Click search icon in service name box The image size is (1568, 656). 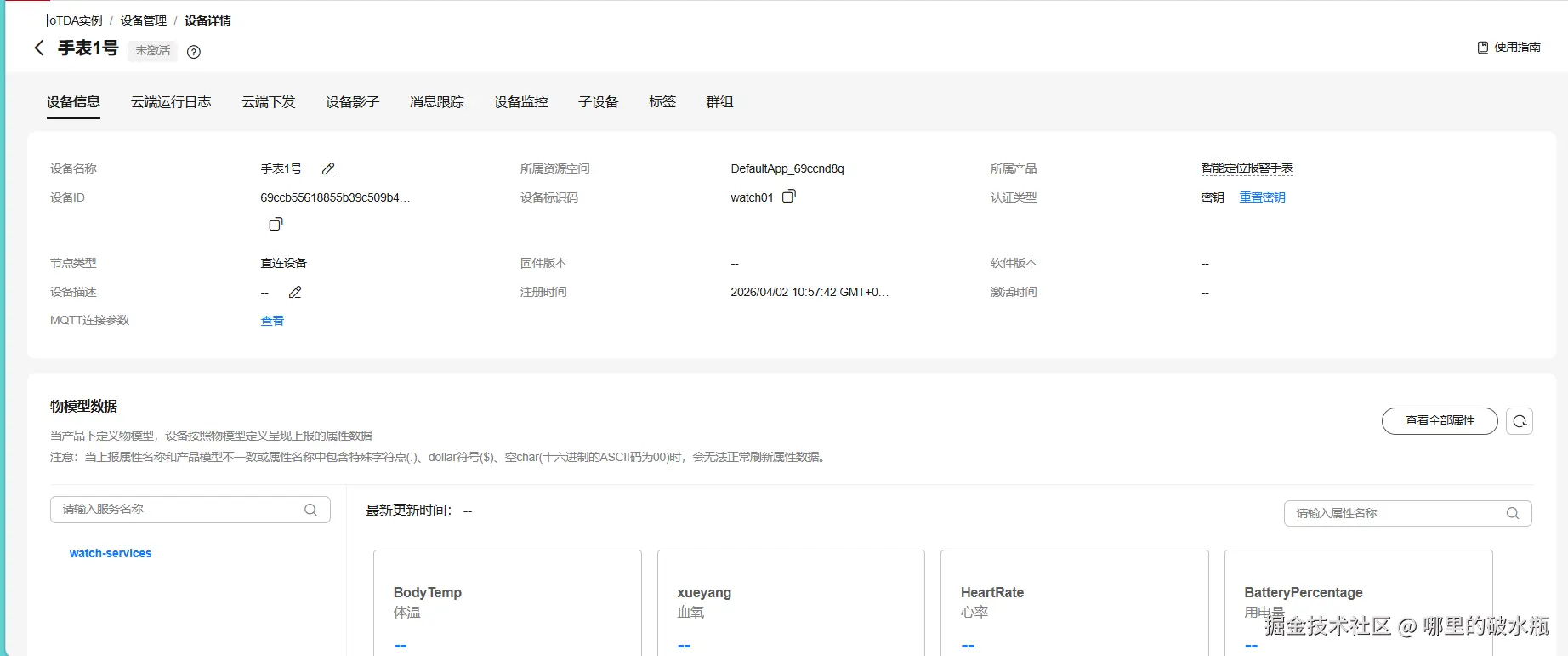tap(310, 510)
